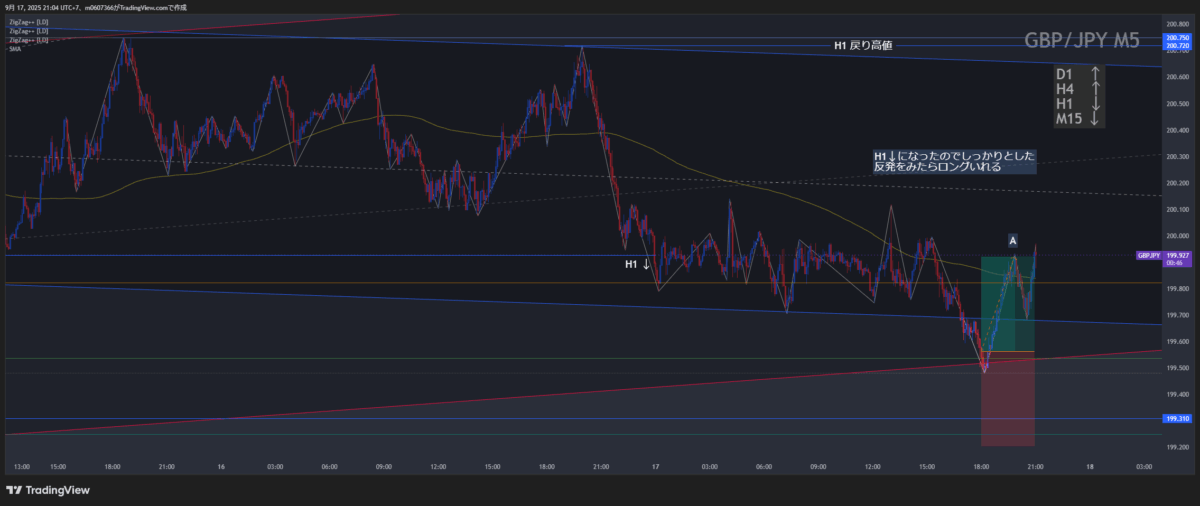Select the 'A' marker label

[x=1013, y=241]
